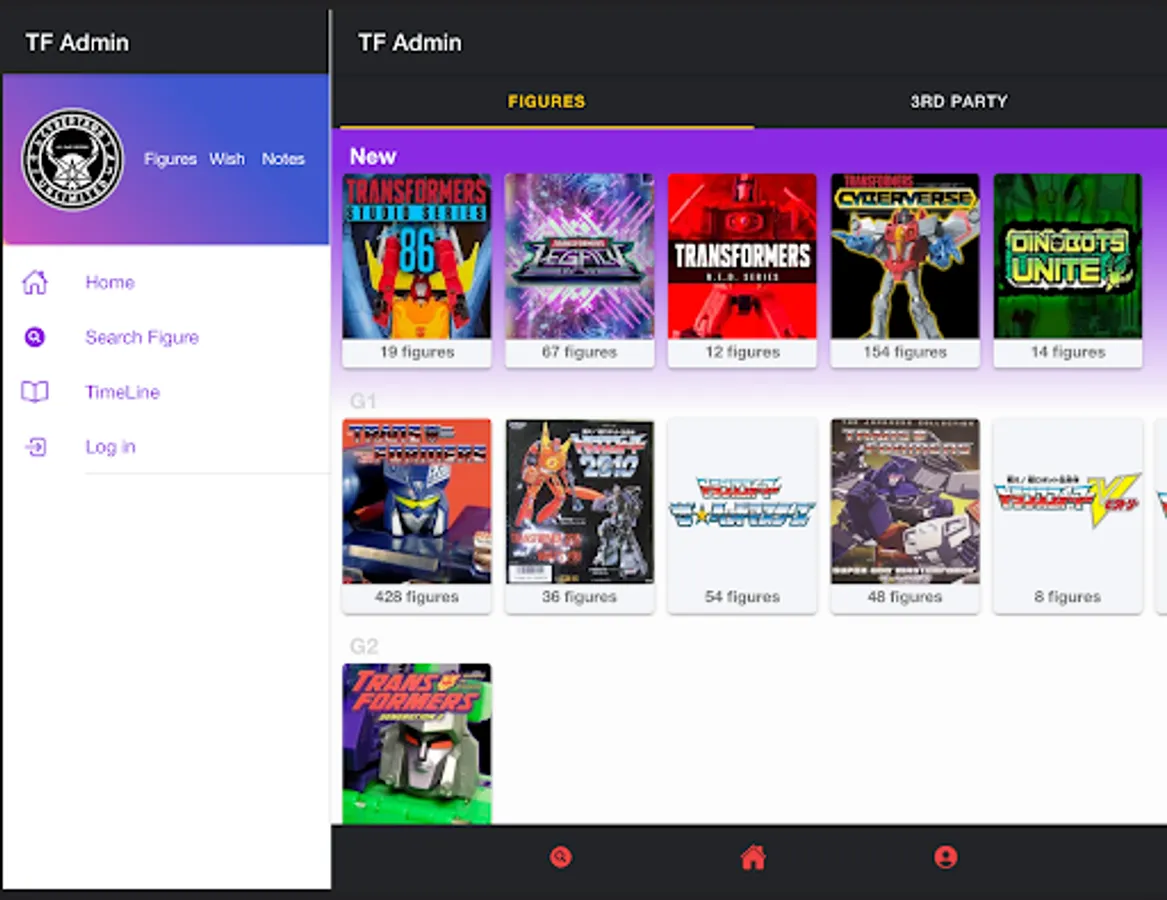Click the TimeLine book icon
The width and height of the screenshot is (1167, 900).
coord(34,392)
